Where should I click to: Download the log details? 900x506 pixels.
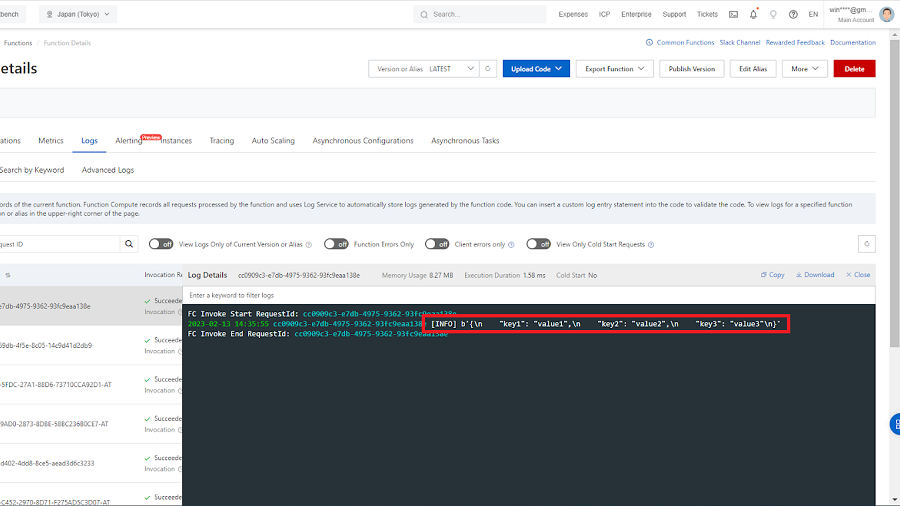[x=815, y=275]
